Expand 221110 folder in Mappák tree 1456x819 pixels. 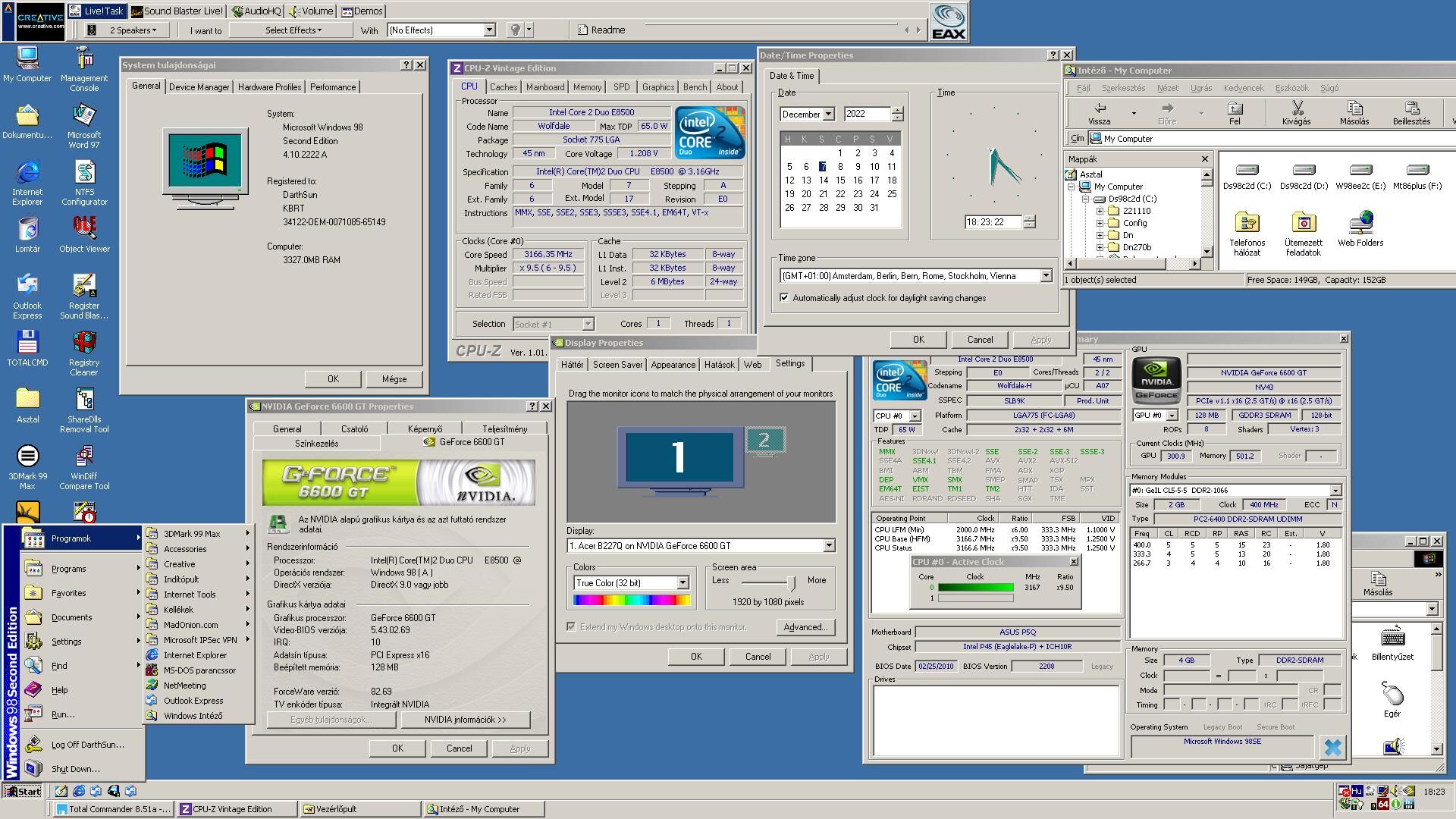[1100, 211]
